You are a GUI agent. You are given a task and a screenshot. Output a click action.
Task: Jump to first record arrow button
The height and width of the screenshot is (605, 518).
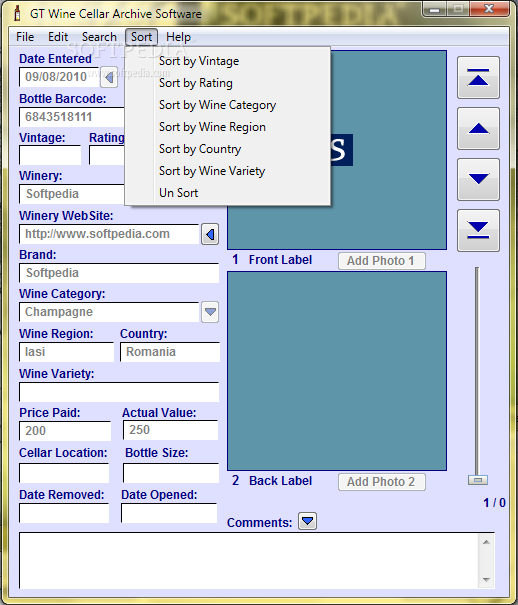point(478,78)
